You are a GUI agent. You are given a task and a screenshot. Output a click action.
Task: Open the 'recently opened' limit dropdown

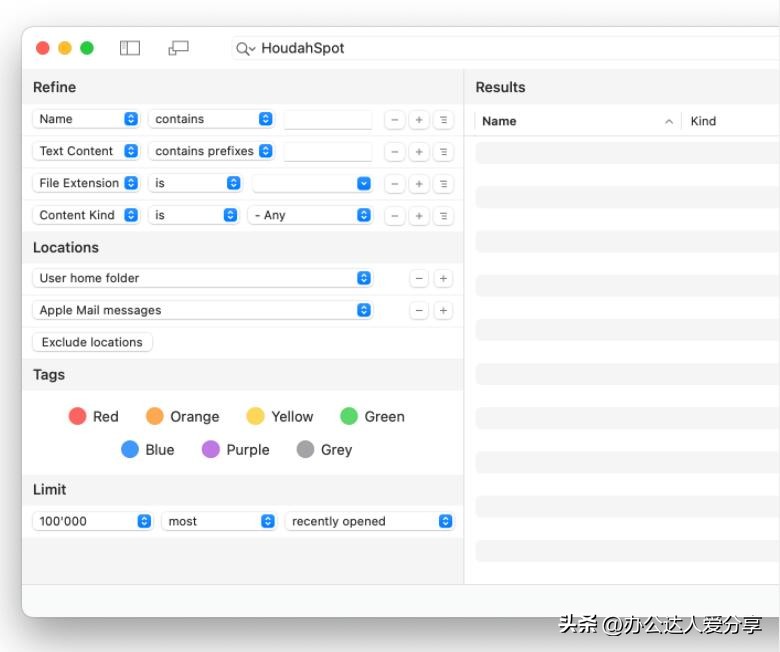tap(370, 521)
